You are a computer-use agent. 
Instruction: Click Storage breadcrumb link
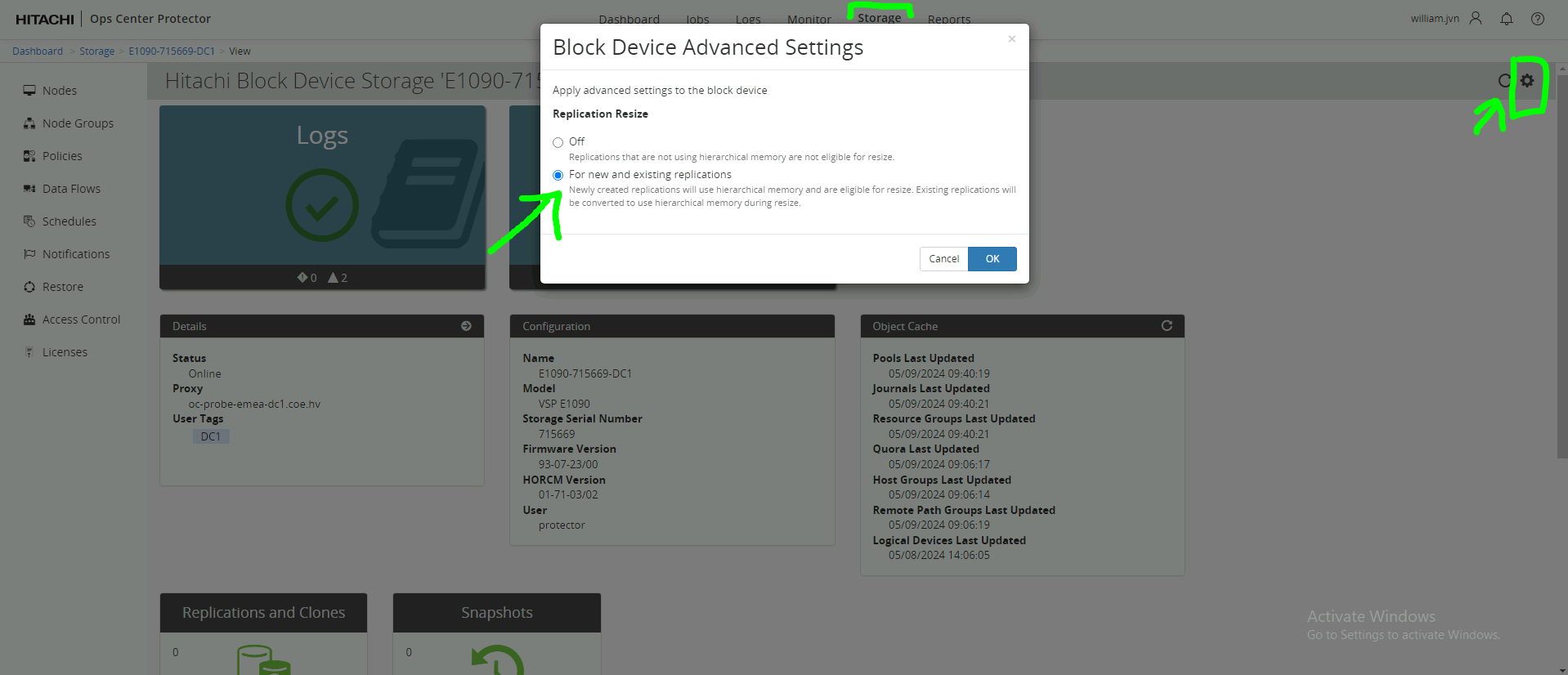(x=96, y=51)
